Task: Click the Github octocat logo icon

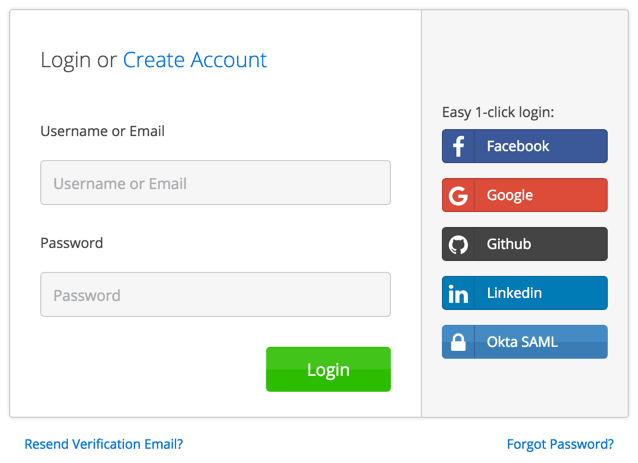Action: click(458, 245)
